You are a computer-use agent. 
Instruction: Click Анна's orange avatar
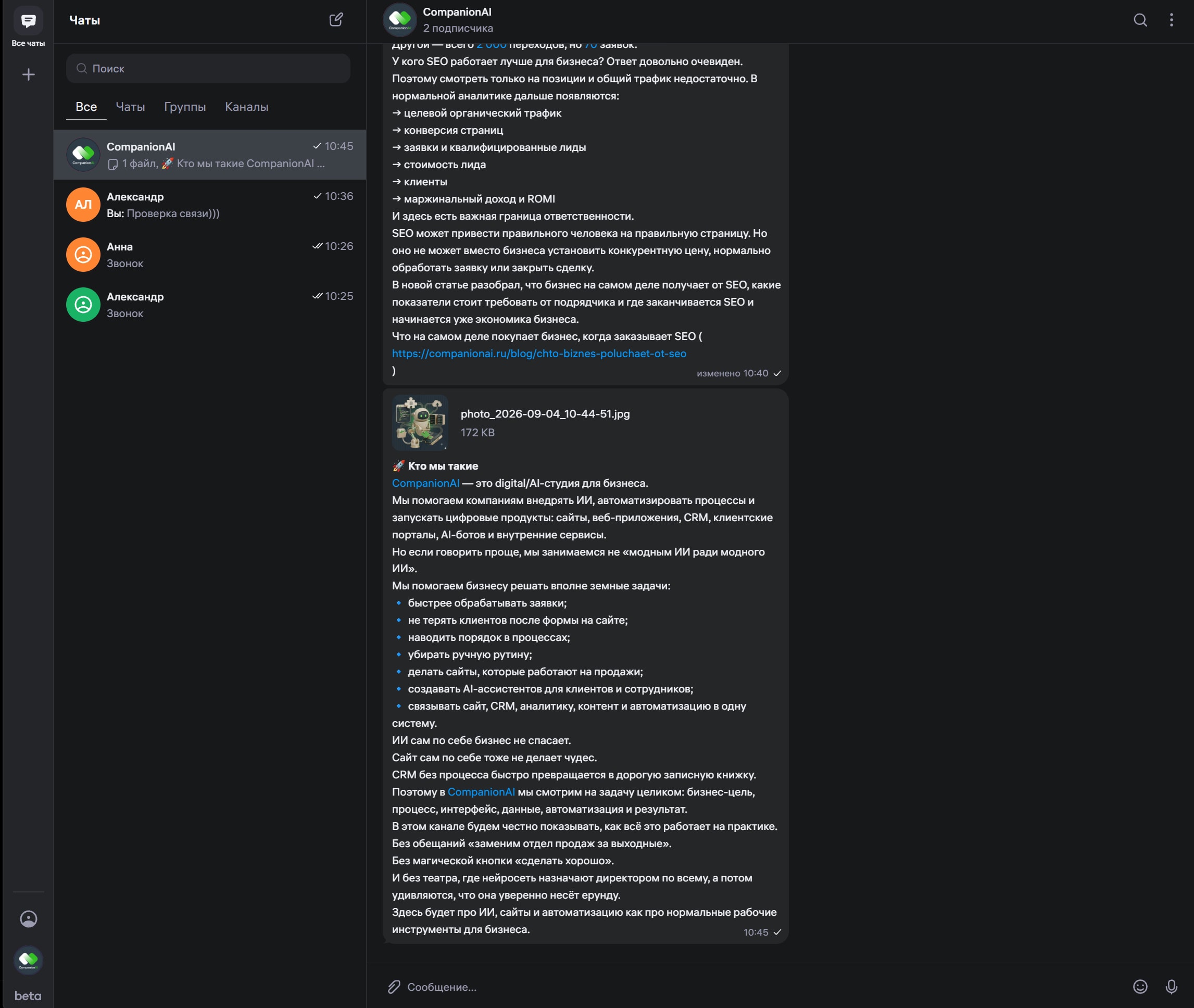pyautogui.click(x=83, y=254)
